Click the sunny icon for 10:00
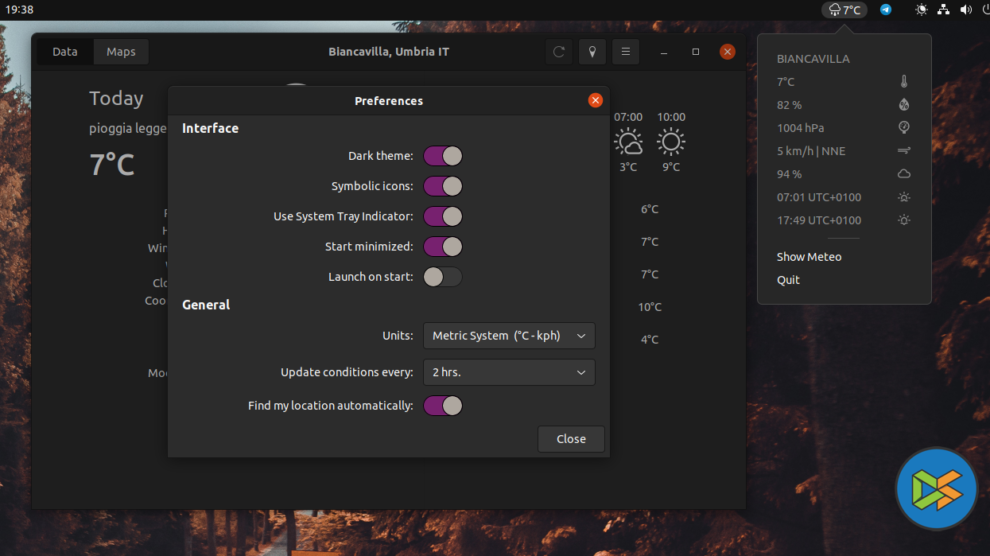This screenshot has width=990, height=556. pos(671,142)
